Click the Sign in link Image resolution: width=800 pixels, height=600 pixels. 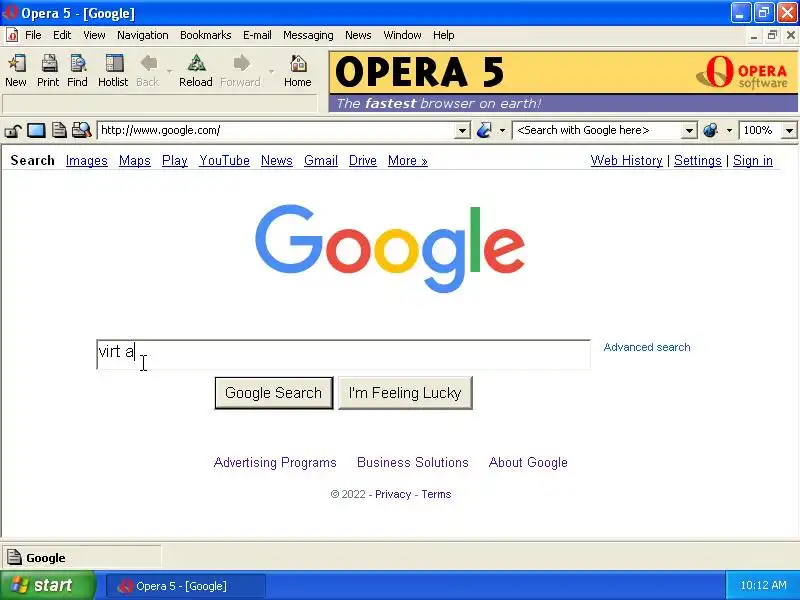753,161
